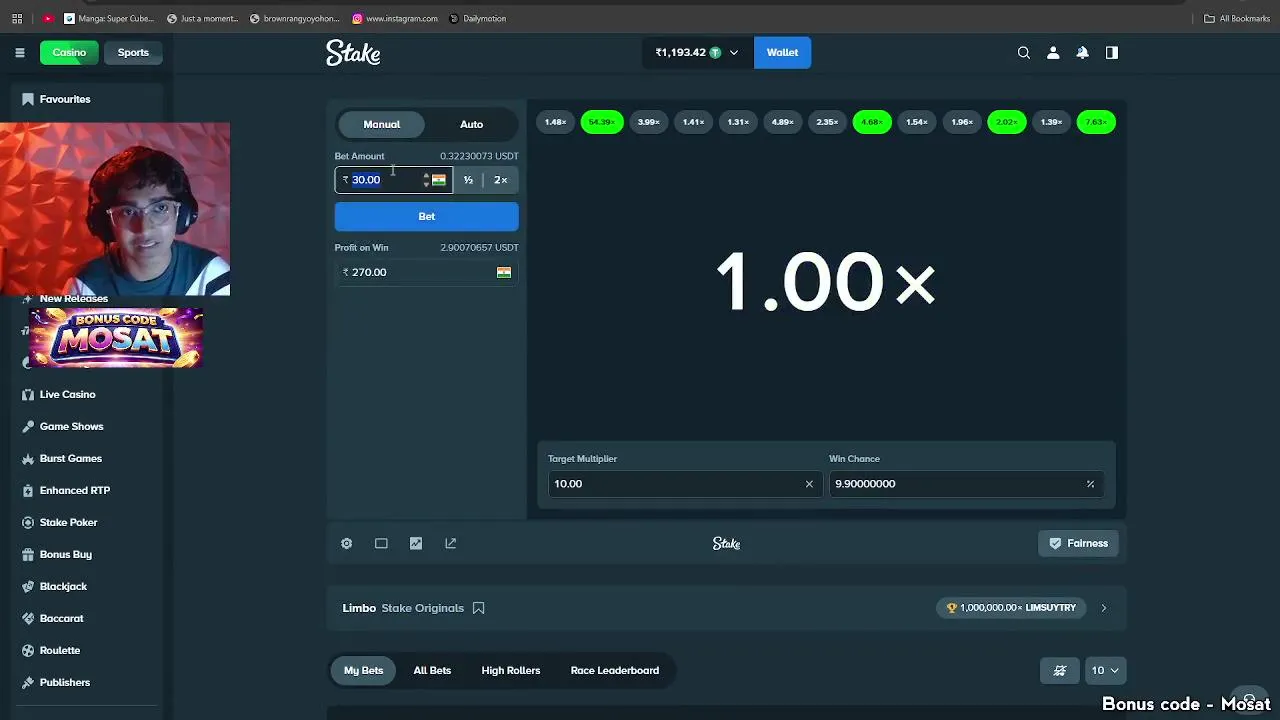
Task: Open the 3.99× past result chip
Action: (x=648, y=122)
